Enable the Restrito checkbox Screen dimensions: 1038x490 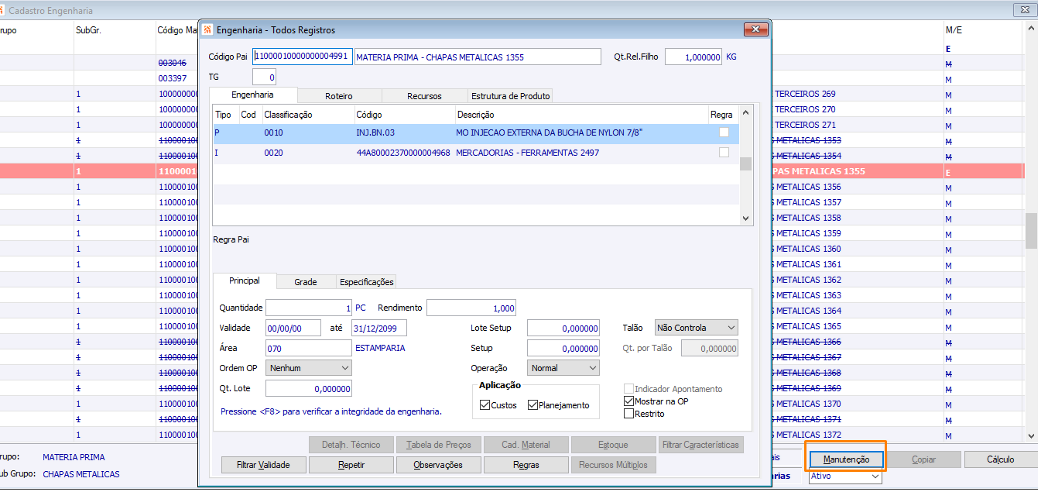(x=629, y=414)
